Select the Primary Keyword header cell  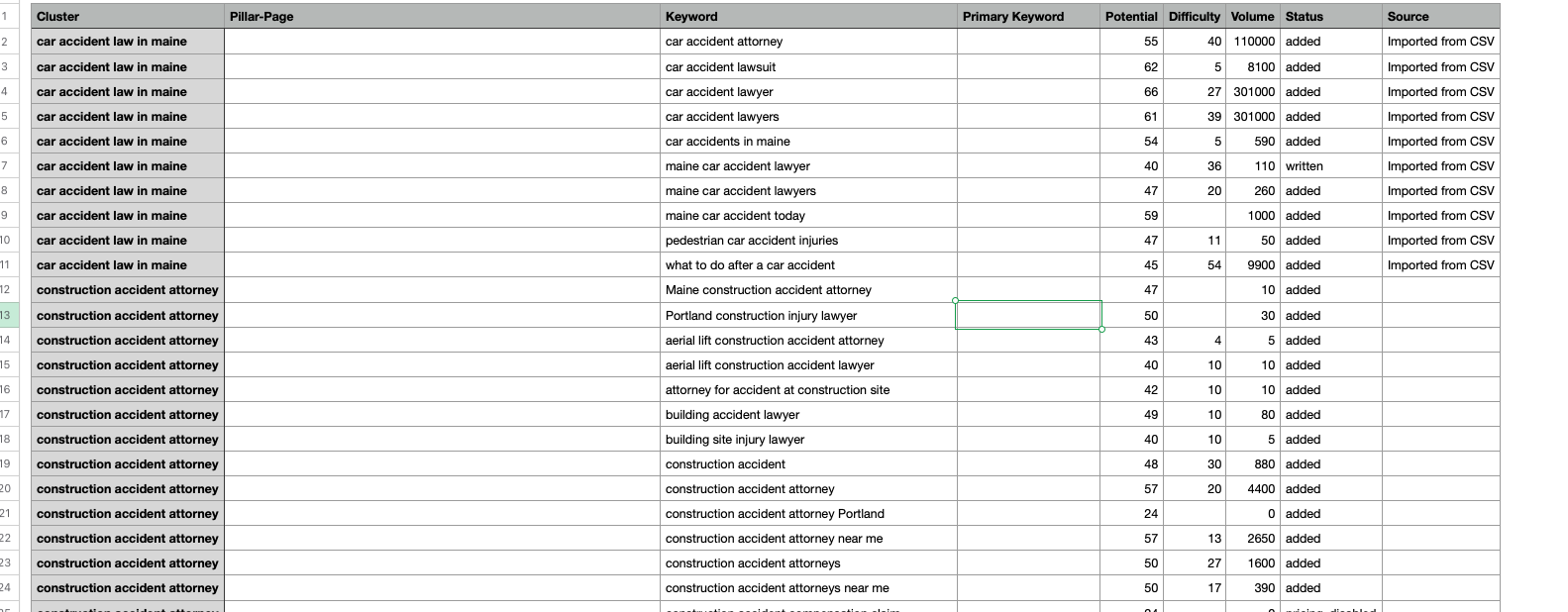pyautogui.click(x=1027, y=17)
